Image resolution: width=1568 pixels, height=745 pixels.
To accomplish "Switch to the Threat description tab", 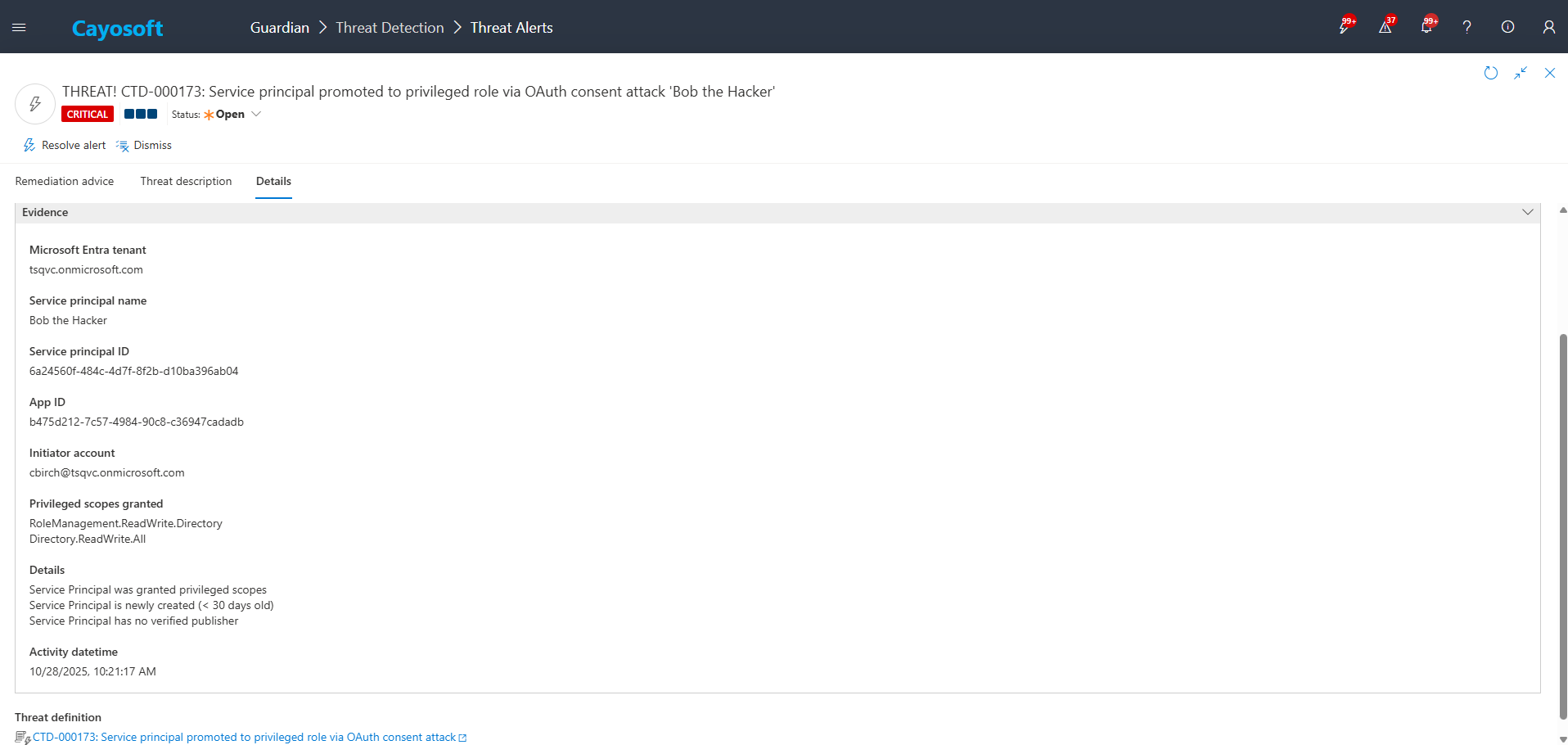I will coord(186,181).
